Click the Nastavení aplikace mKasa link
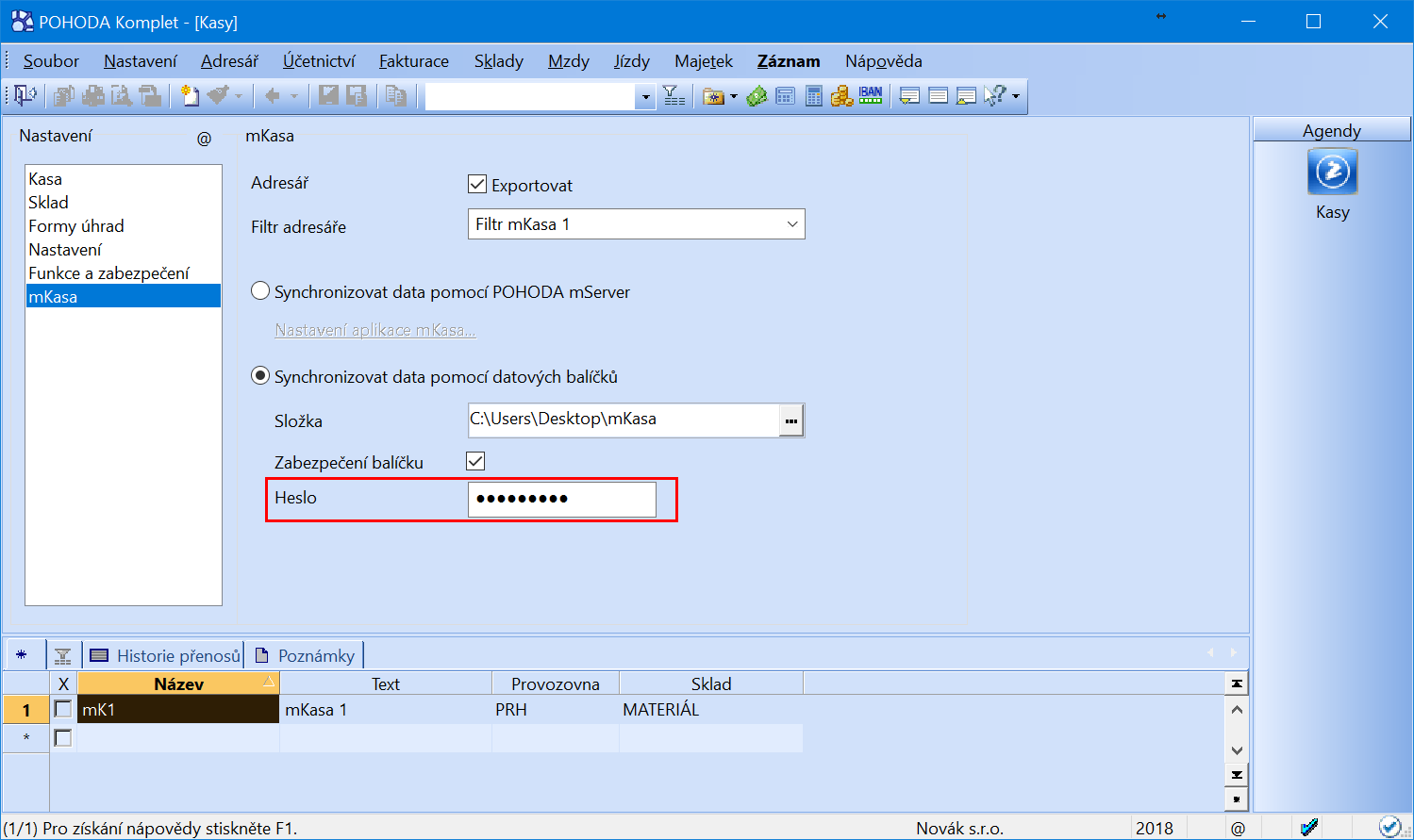This screenshot has width=1414, height=840. [375, 330]
